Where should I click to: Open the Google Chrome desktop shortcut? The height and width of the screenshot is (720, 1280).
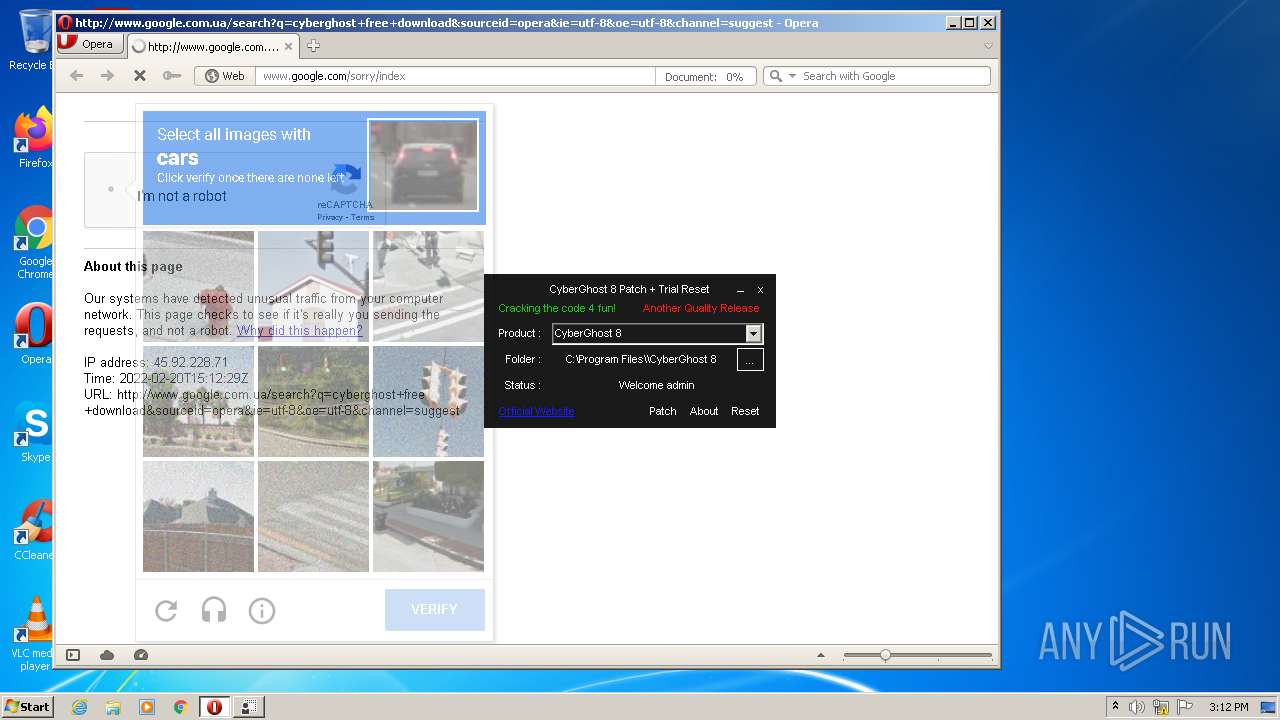[35, 242]
